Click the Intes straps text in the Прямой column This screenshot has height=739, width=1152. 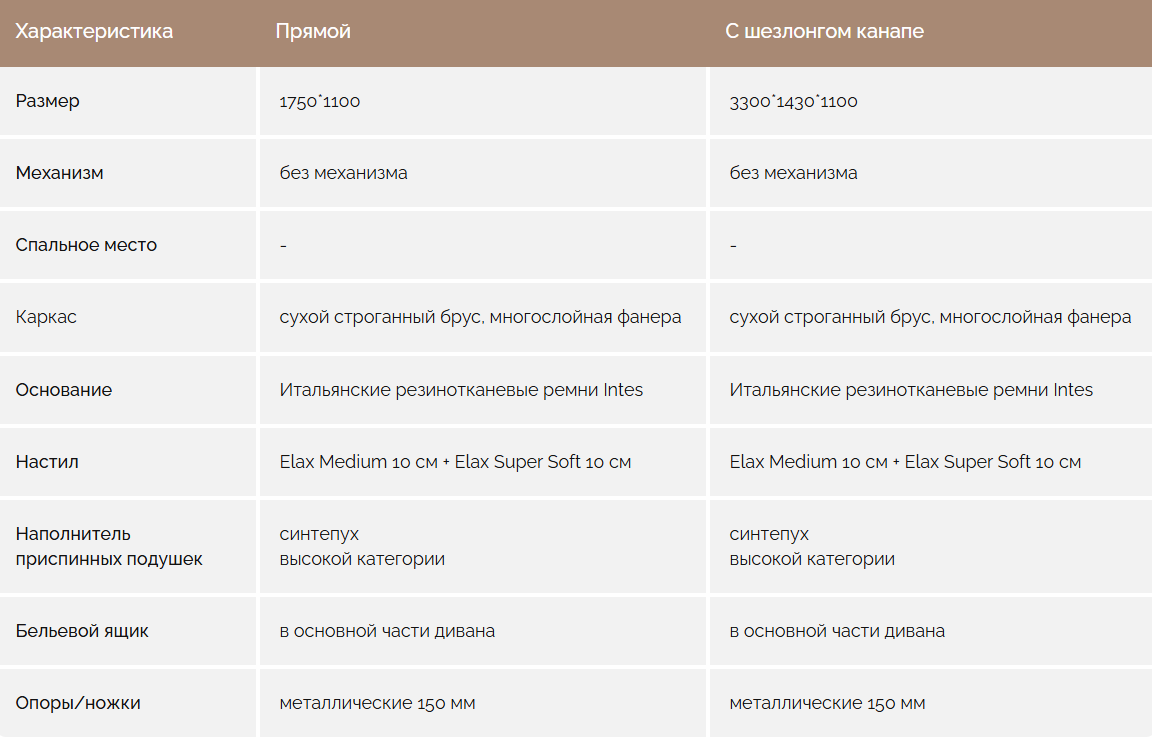(461, 390)
